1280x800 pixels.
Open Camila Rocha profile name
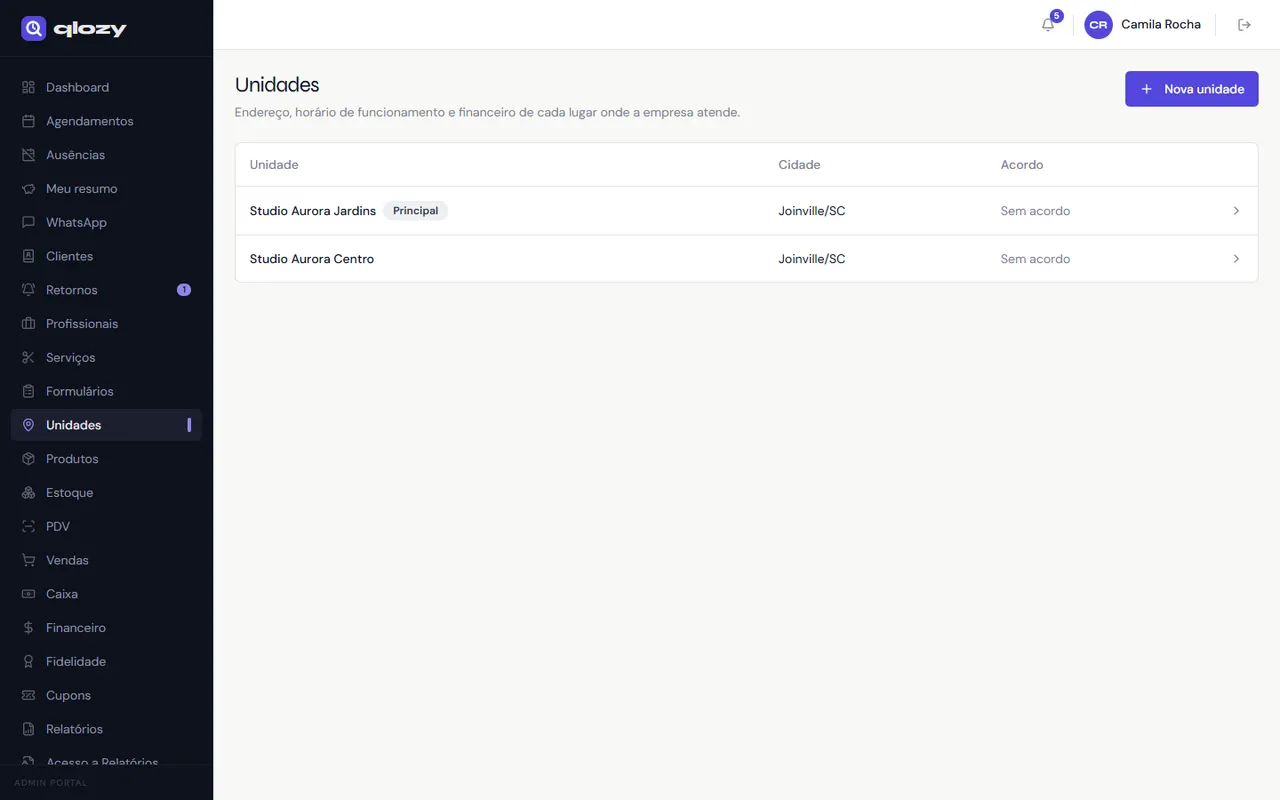pos(1161,25)
